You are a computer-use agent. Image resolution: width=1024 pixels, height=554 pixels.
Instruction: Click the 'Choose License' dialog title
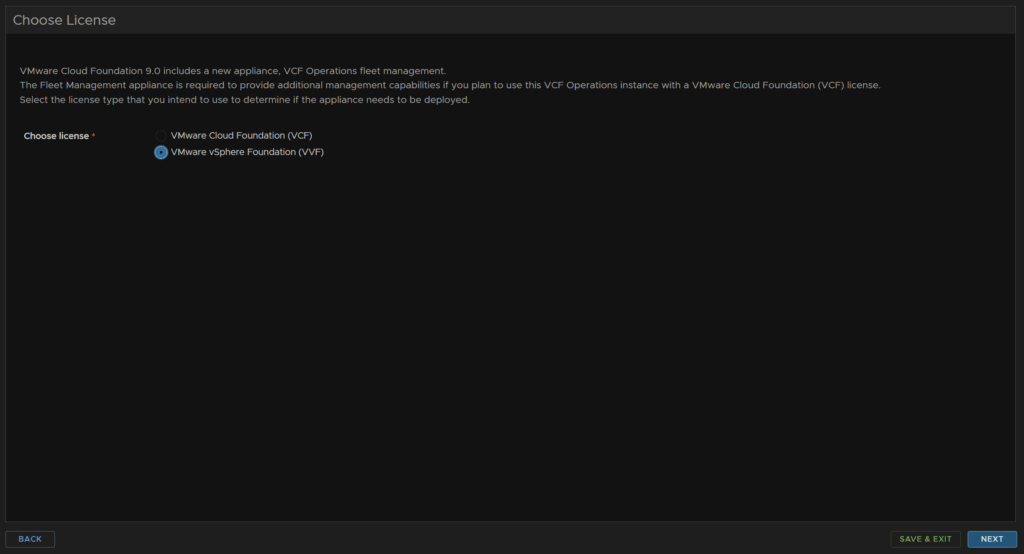(64, 20)
